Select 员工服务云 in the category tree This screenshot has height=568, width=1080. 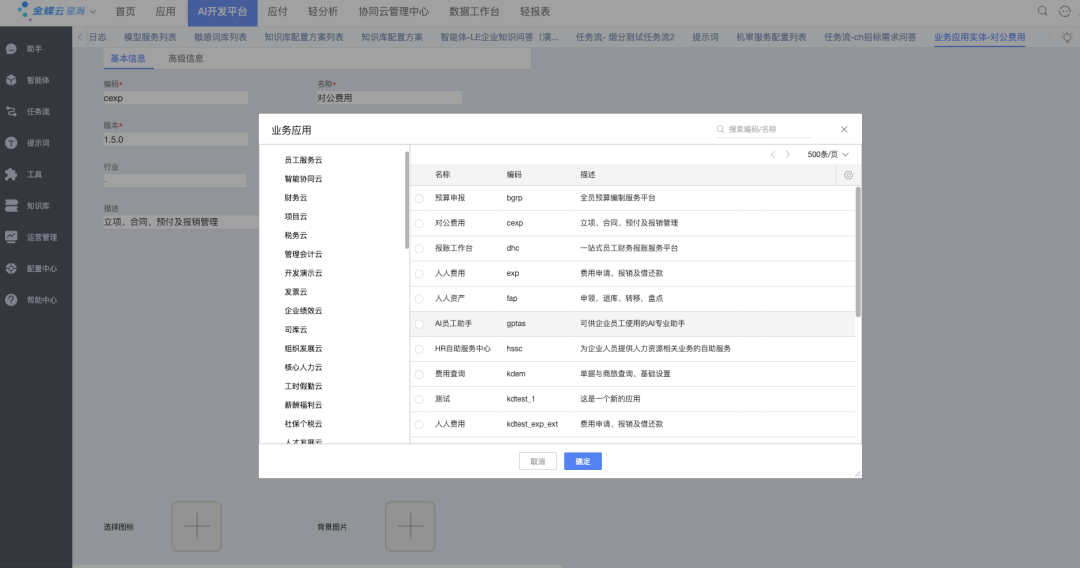click(x=303, y=160)
